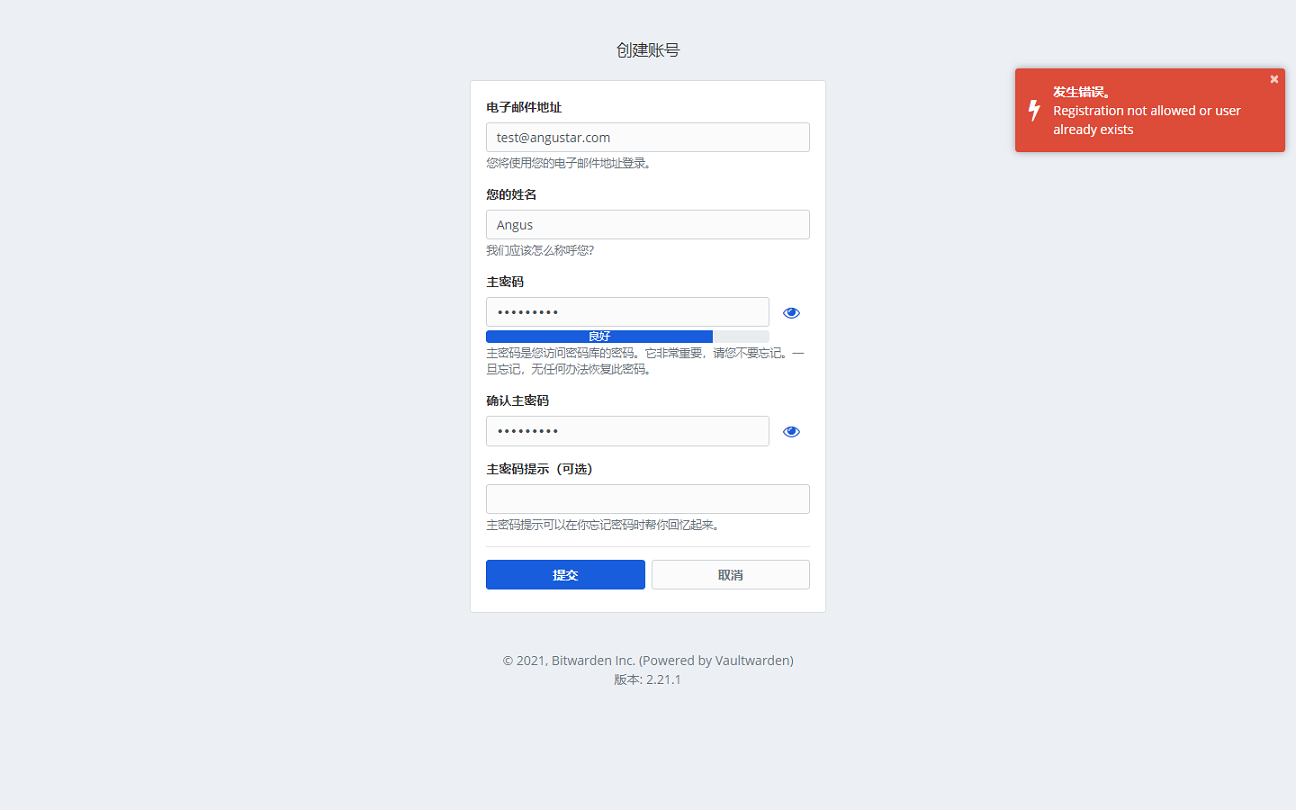
Task: Show the master password with eye icon
Action: click(791, 313)
